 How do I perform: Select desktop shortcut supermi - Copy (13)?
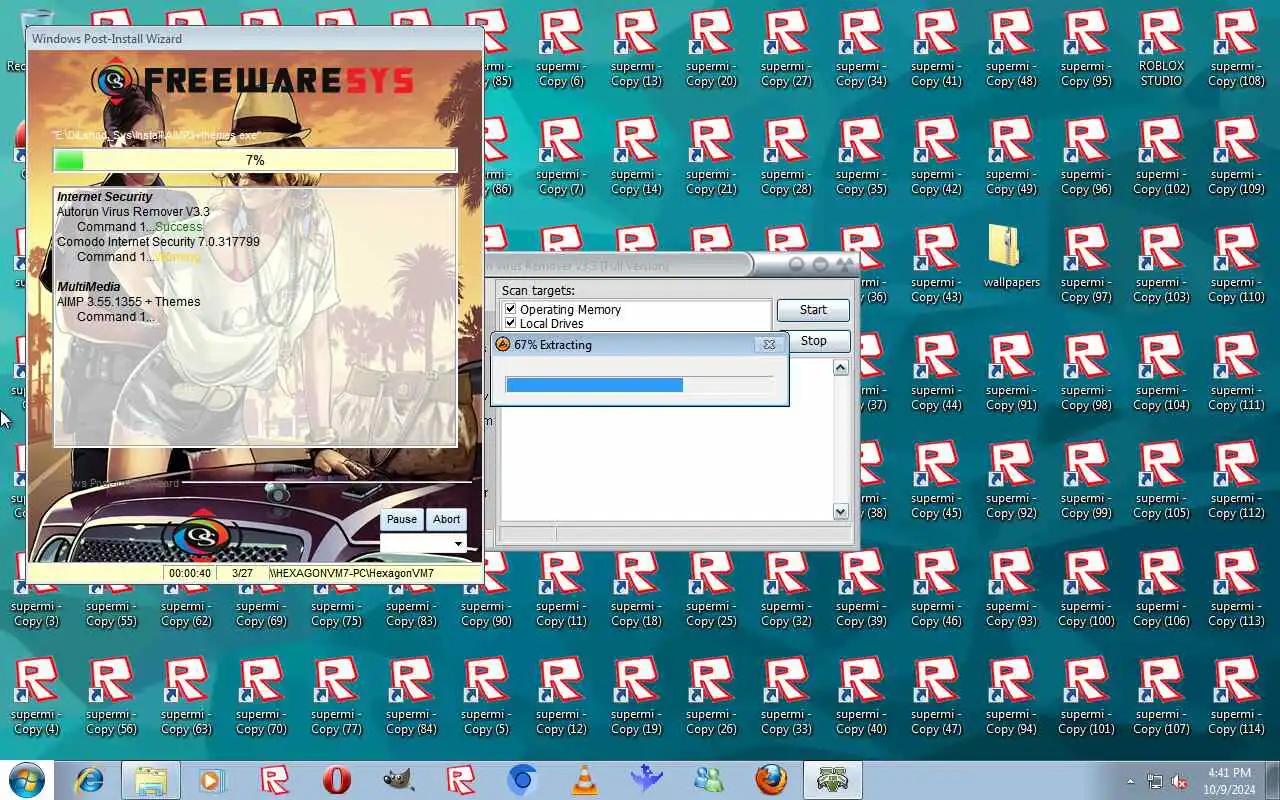click(x=636, y=48)
